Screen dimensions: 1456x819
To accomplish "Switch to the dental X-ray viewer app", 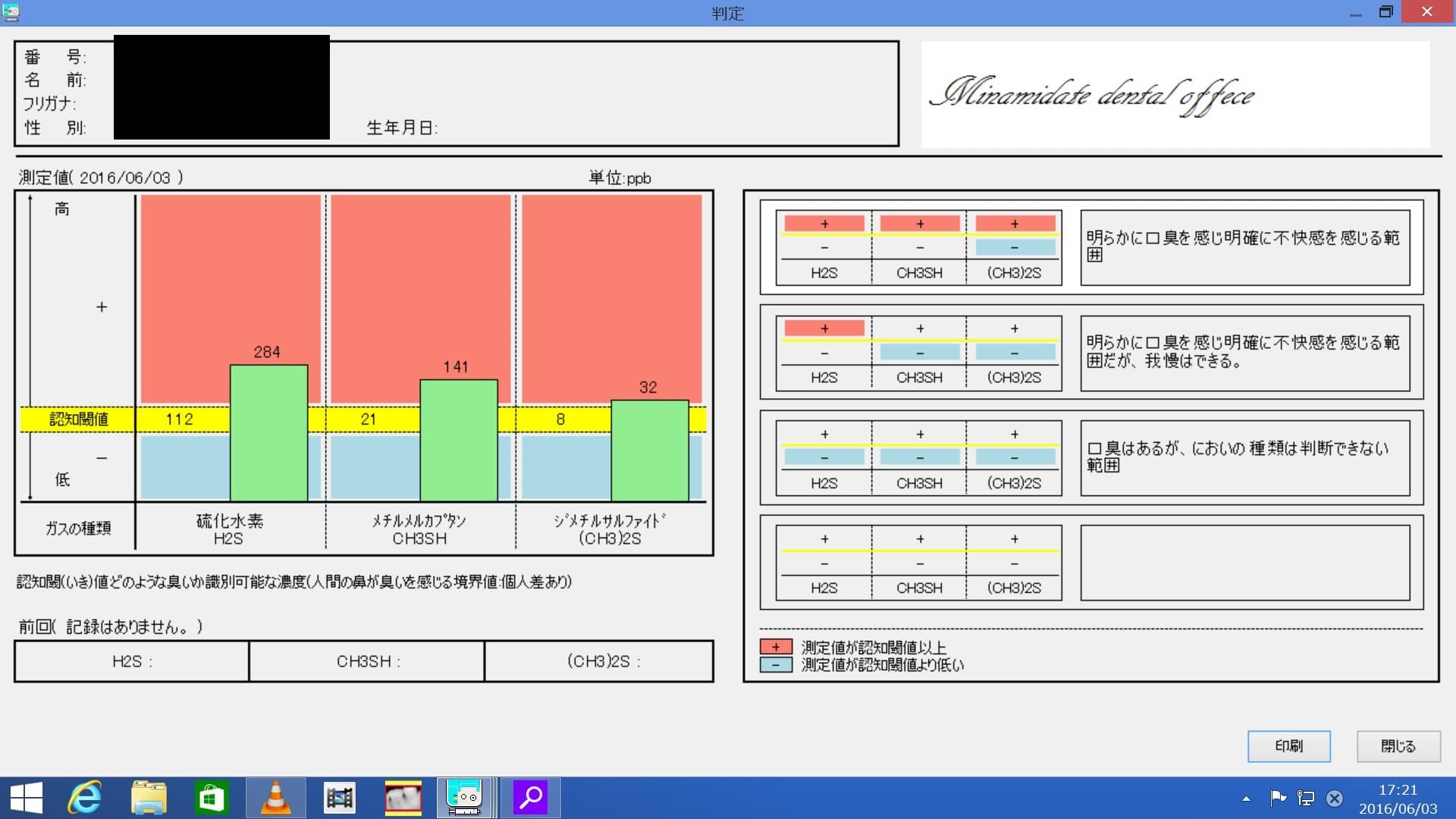I will [x=403, y=797].
